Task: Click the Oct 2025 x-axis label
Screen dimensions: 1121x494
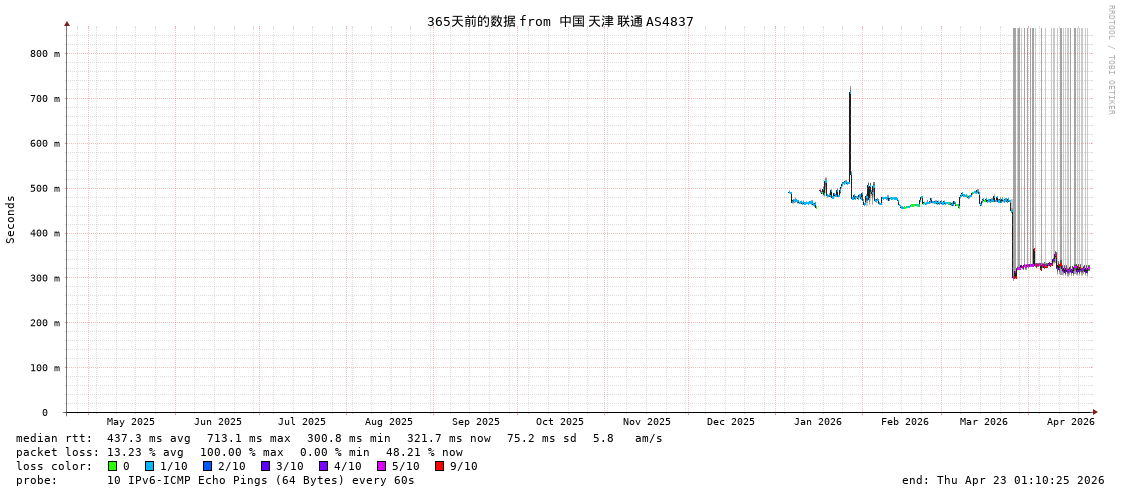Action: [559, 422]
